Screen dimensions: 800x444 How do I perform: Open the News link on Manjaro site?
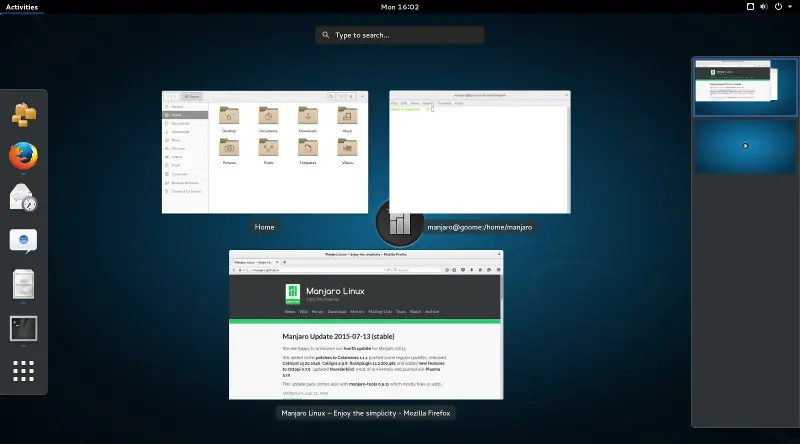290,311
